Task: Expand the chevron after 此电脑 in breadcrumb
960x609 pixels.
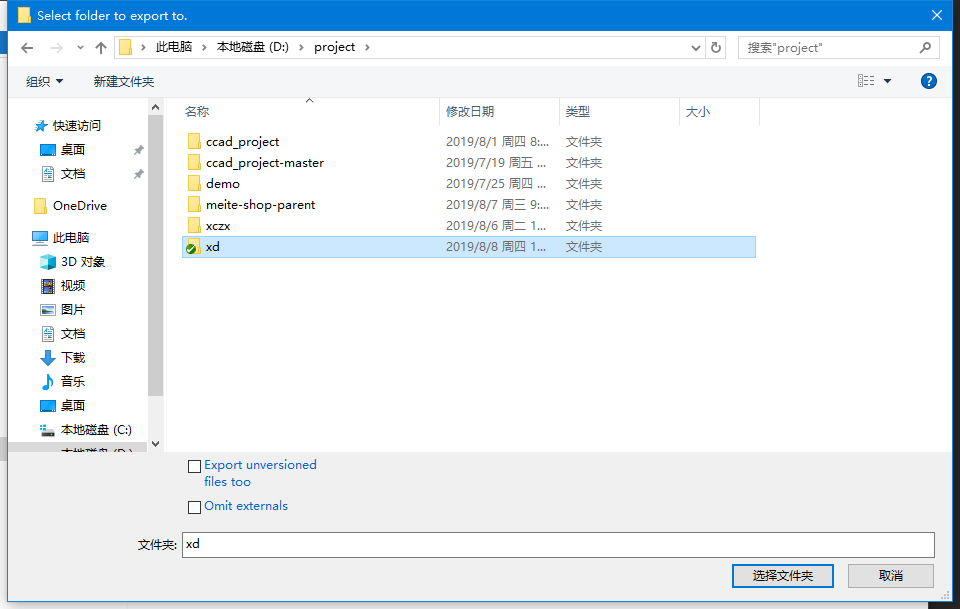Action: pyautogui.click(x=204, y=47)
